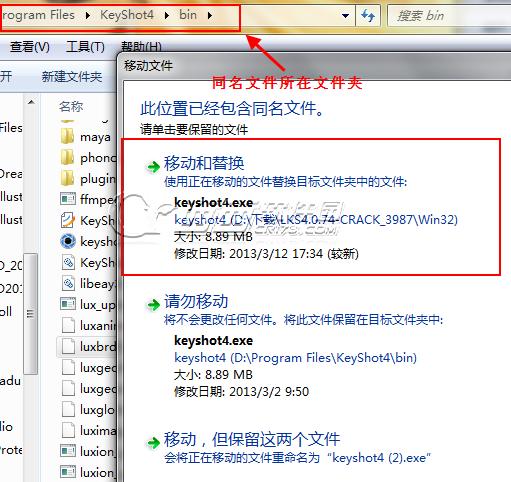Click the scroll up arrow in navigation pane

(x=31, y=102)
